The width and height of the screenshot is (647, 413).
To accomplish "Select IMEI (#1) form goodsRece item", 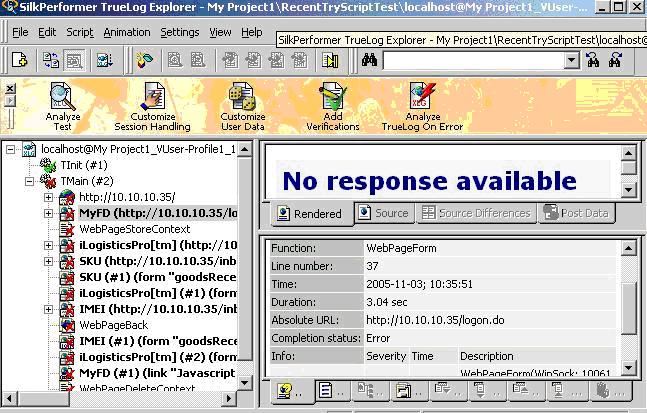I will point(158,341).
